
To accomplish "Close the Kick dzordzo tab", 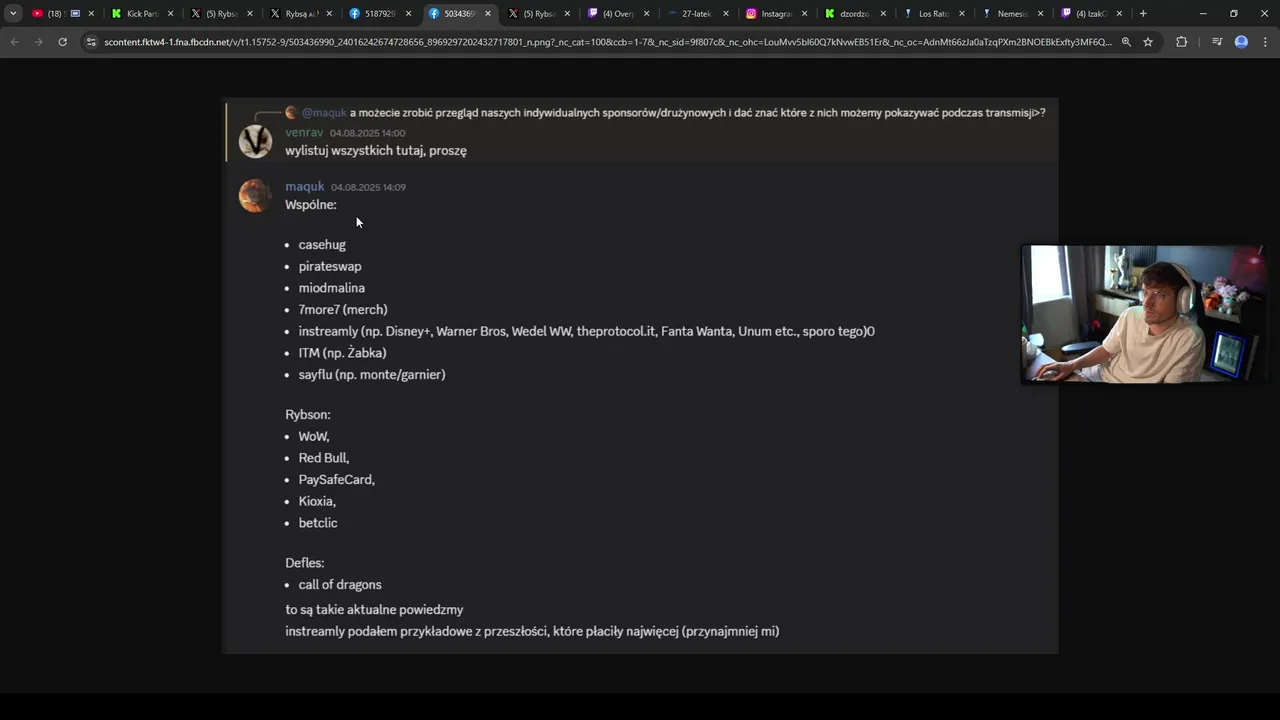I will [883, 14].
